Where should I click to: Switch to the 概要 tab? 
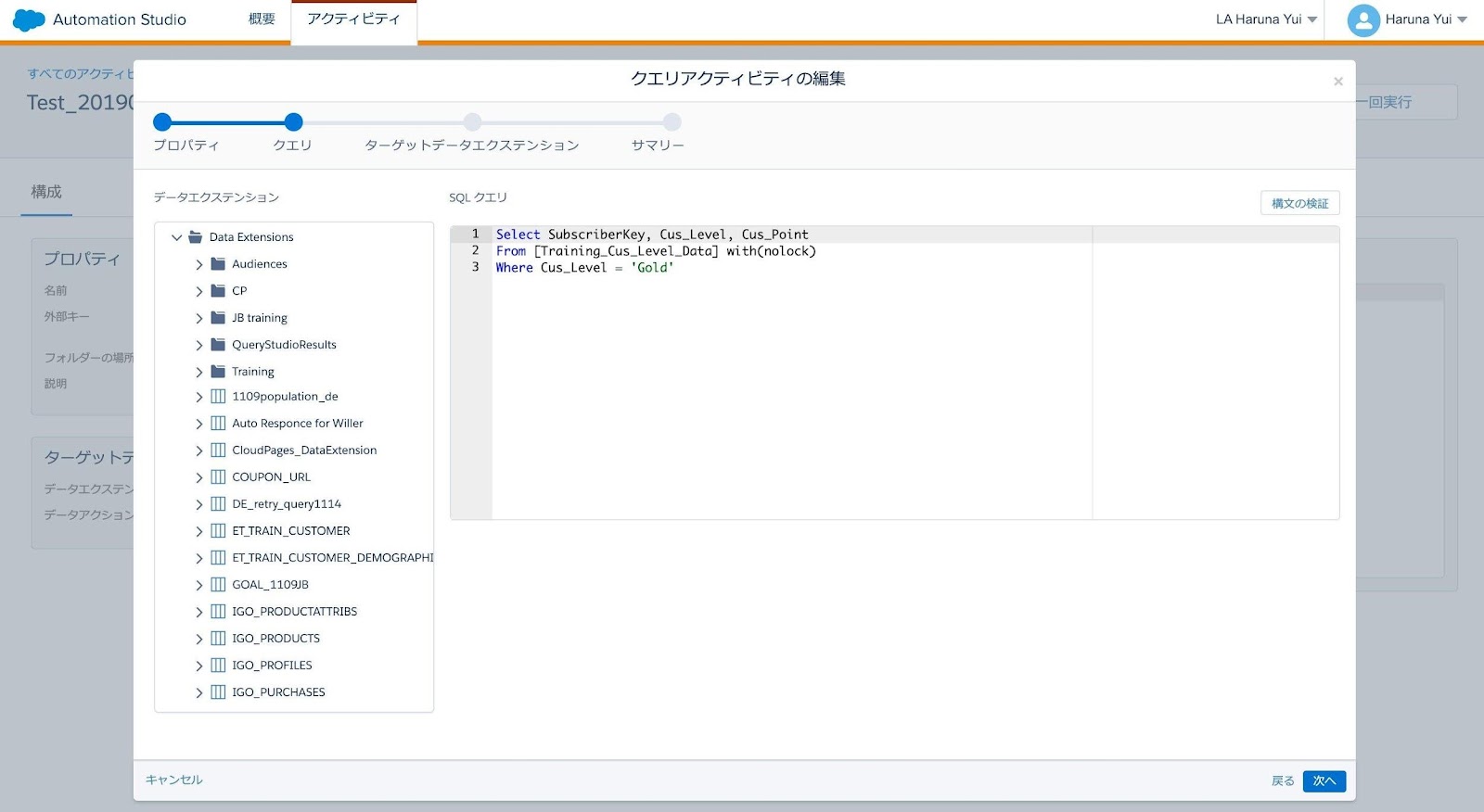tap(262, 19)
